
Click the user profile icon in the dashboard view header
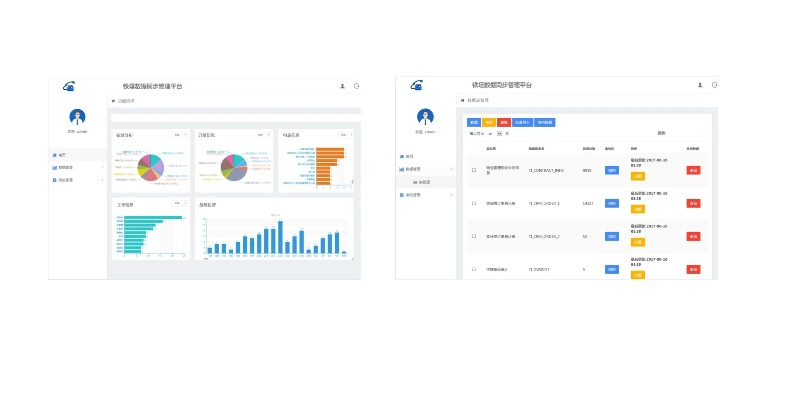pos(342,86)
